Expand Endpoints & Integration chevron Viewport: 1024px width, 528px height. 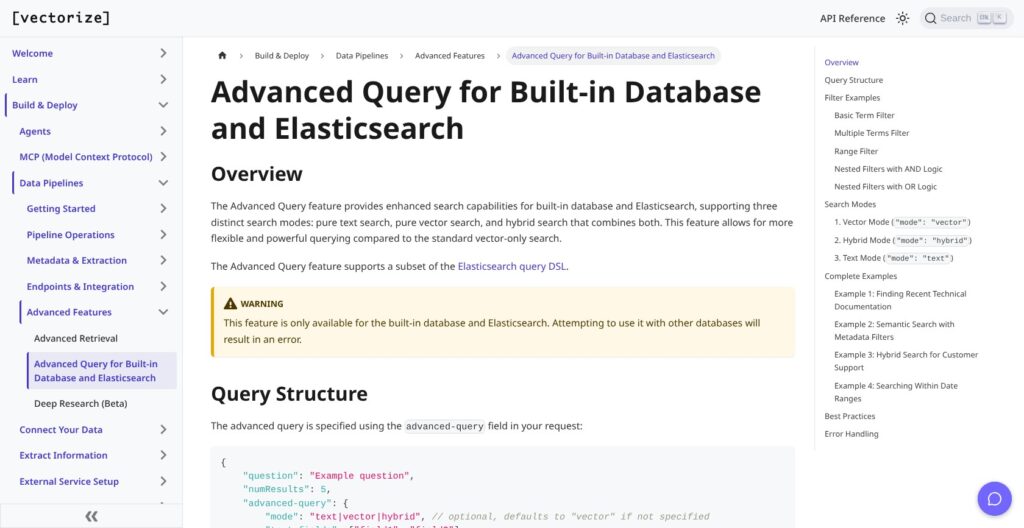click(x=163, y=286)
